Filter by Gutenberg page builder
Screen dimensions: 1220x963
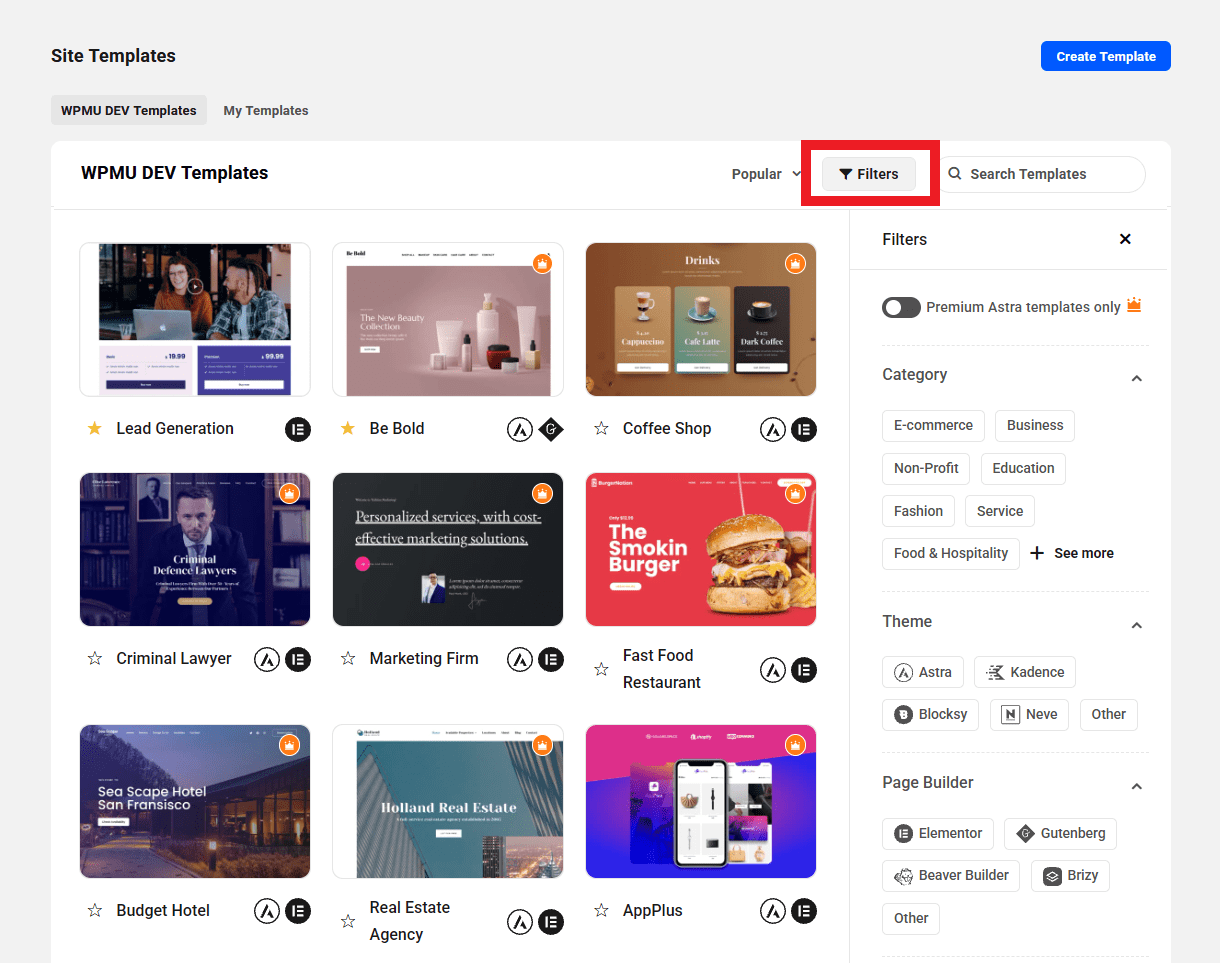pyautogui.click(x=1060, y=833)
